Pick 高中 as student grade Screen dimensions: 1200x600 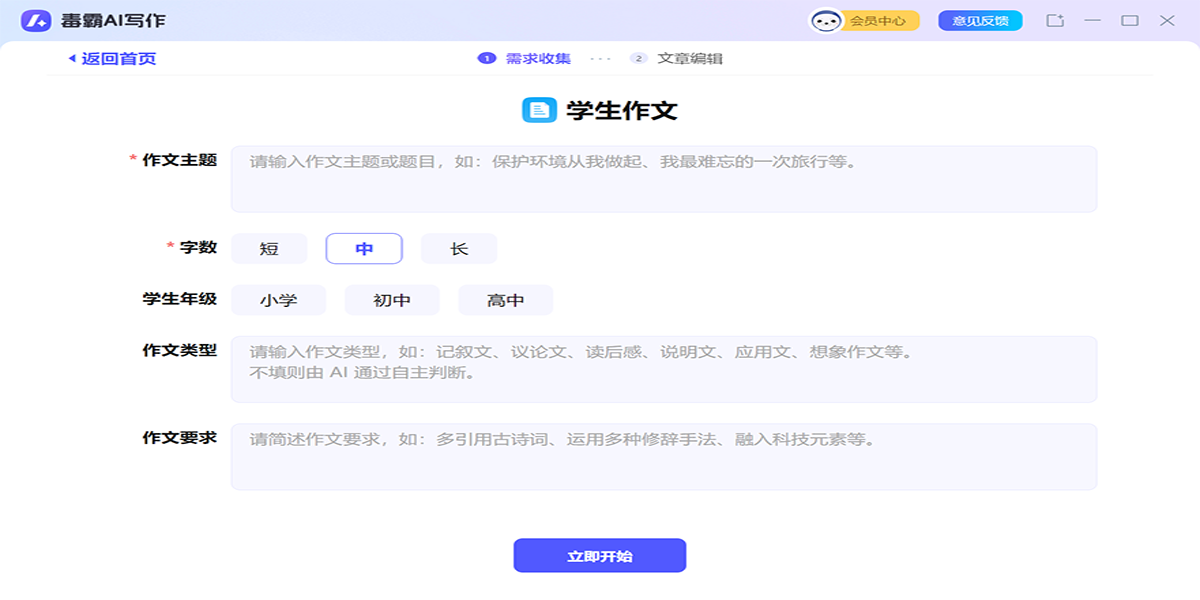coord(505,300)
